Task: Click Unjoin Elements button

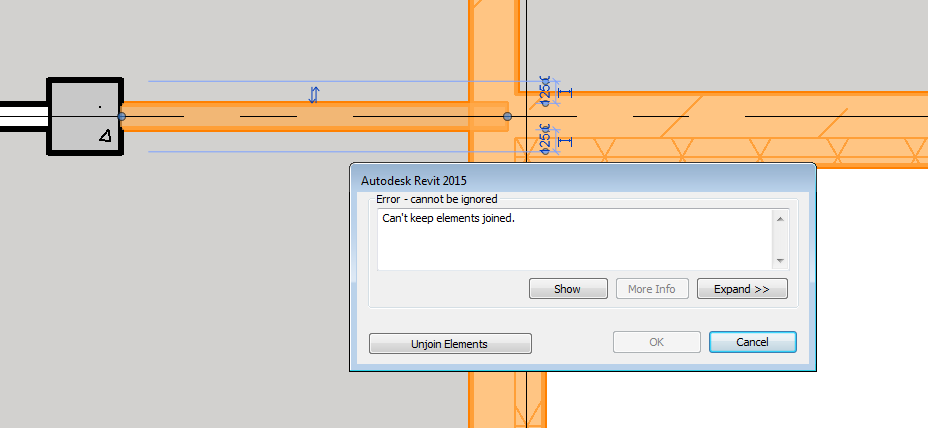Action: [x=450, y=343]
